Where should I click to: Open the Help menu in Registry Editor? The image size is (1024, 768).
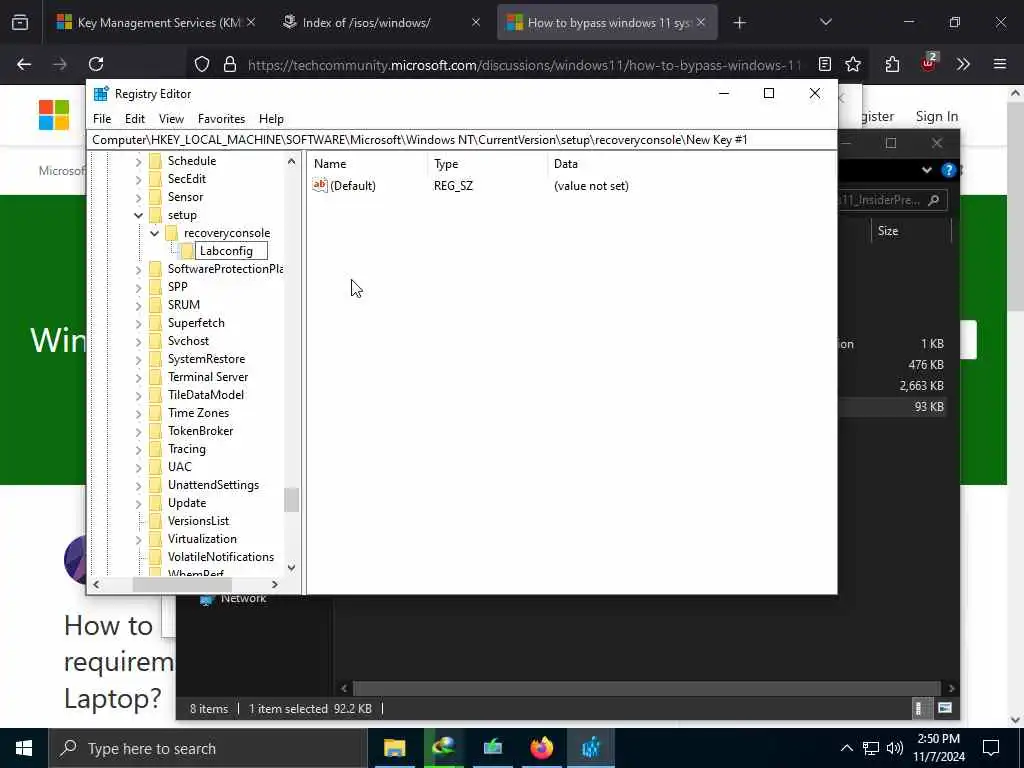click(271, 119)
